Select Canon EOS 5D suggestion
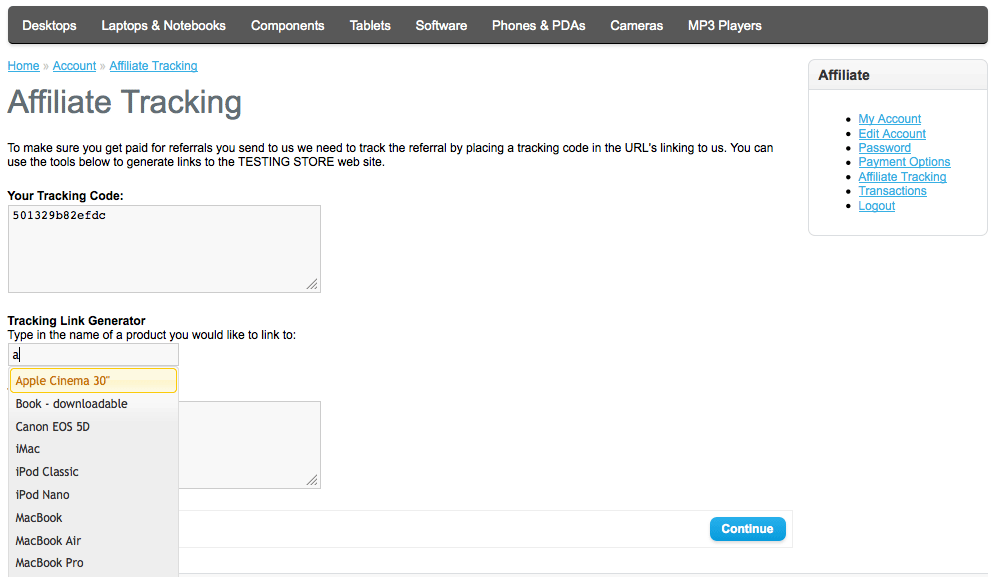Screen dimensions: 1000x577 (x=52, y=427)
